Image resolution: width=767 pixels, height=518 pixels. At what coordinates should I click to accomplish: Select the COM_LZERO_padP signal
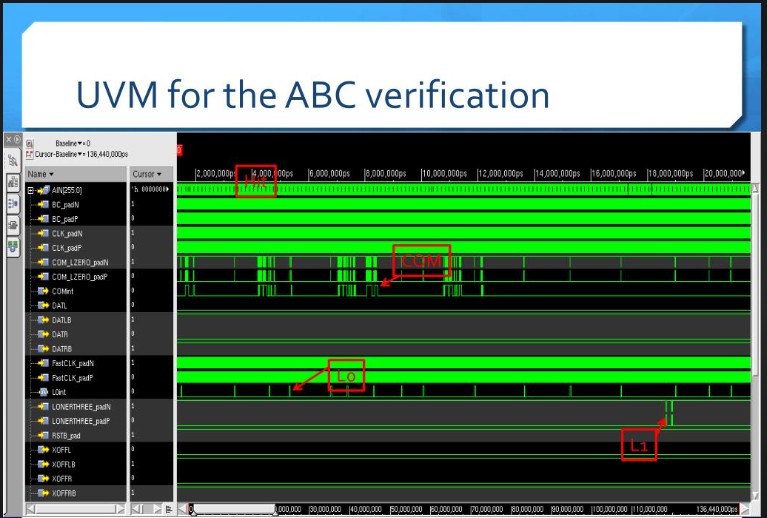(x=80, y=277)
